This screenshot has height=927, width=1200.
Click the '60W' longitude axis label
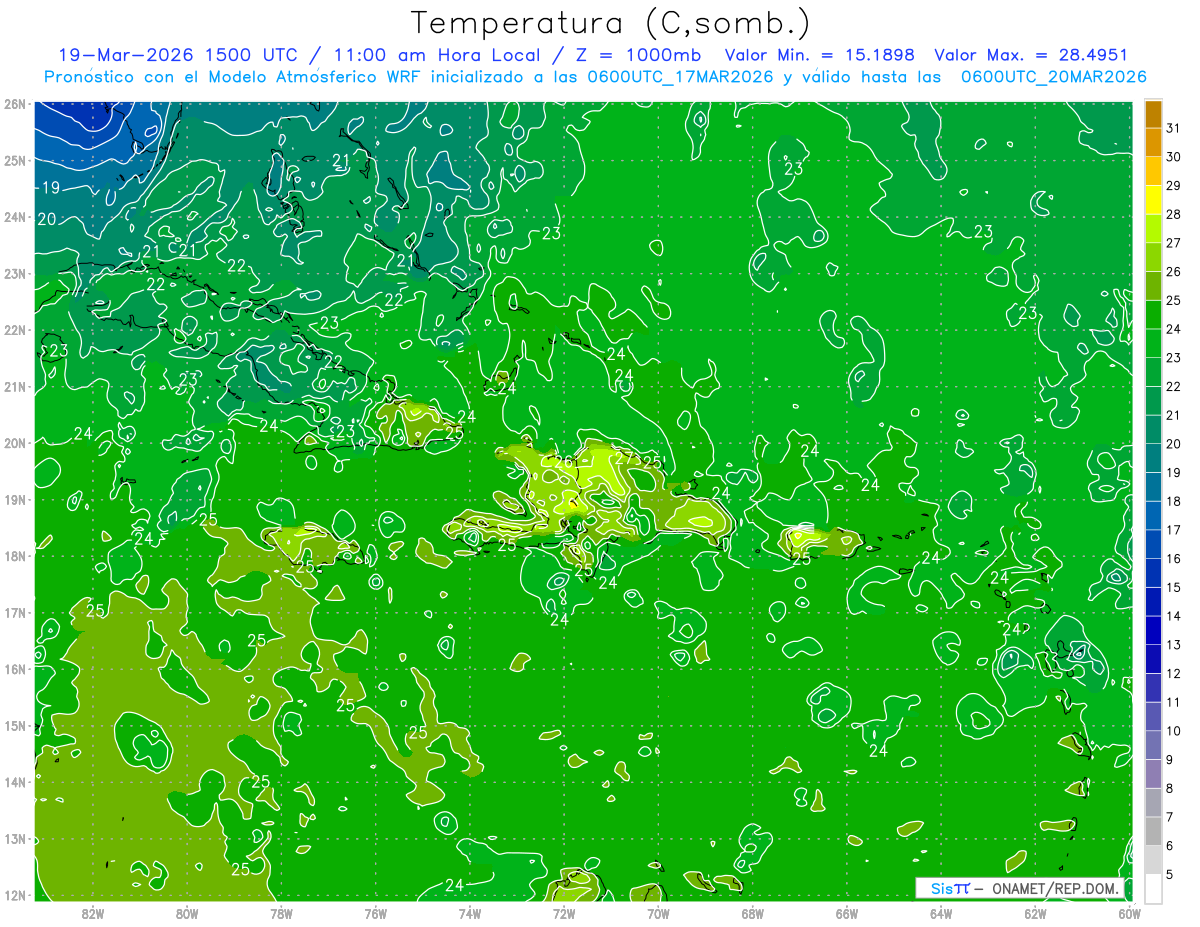coord(1129,913)
